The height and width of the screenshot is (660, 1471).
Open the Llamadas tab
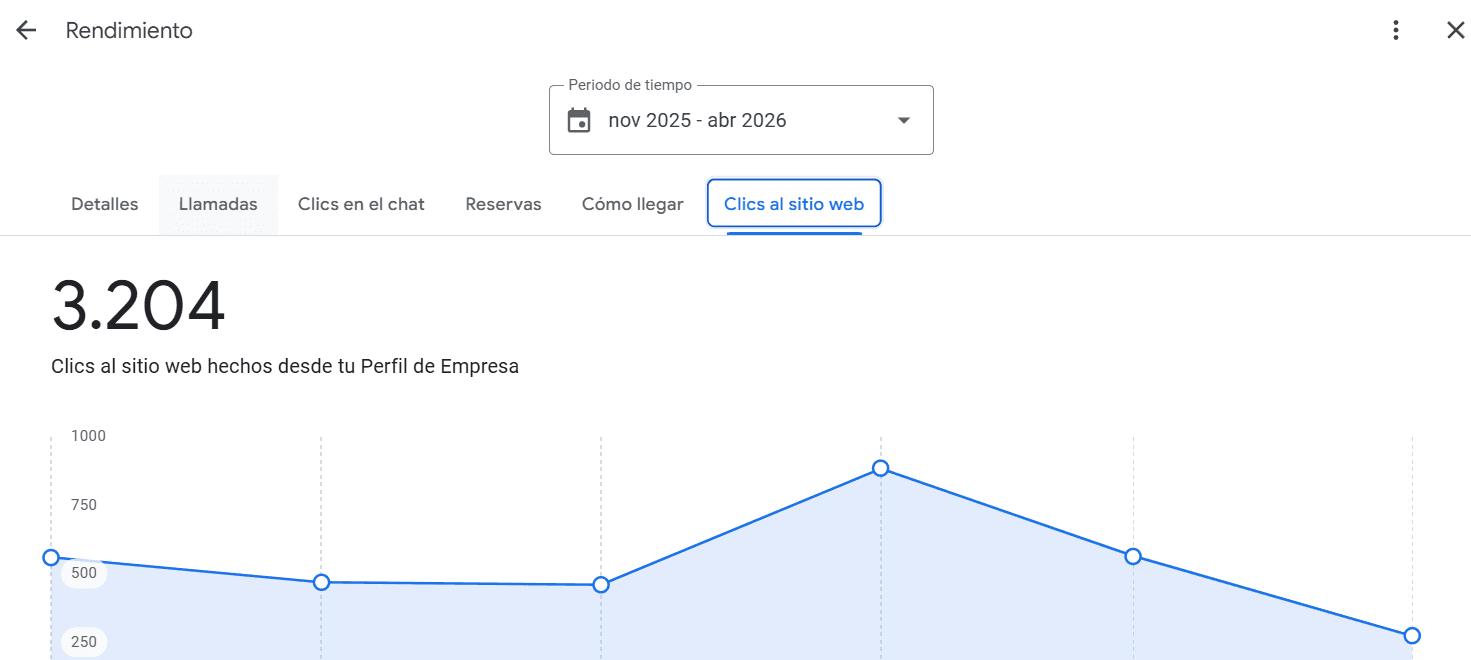point(218,204)
